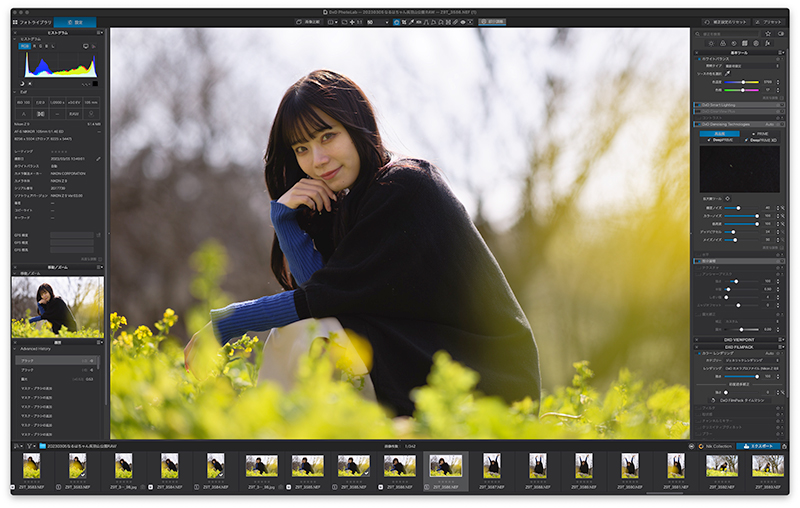This screenshot has height=508, width=800.
Task: Open the compare view mode dropdown arrow
Action: [336, 22]
